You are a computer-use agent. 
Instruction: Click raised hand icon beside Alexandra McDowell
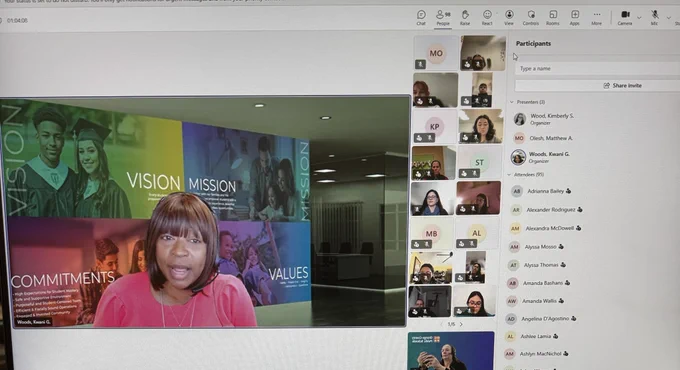tap(579, 228)
